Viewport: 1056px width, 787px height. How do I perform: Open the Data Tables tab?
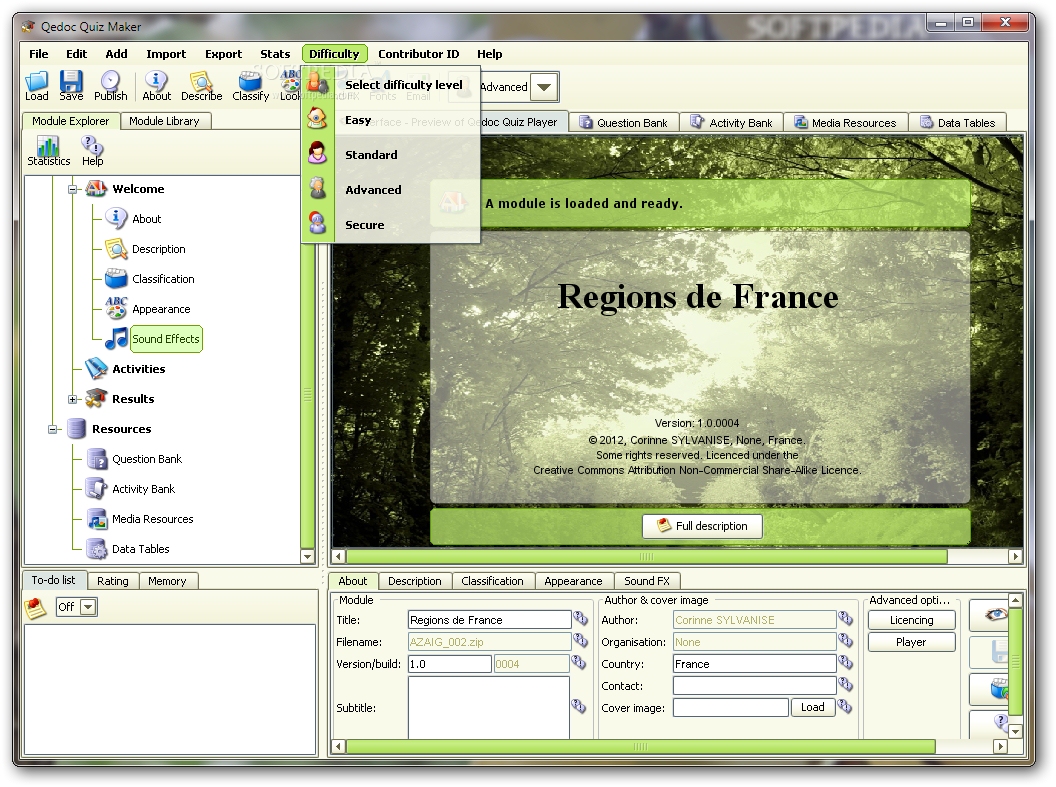(x=958, y=123)
